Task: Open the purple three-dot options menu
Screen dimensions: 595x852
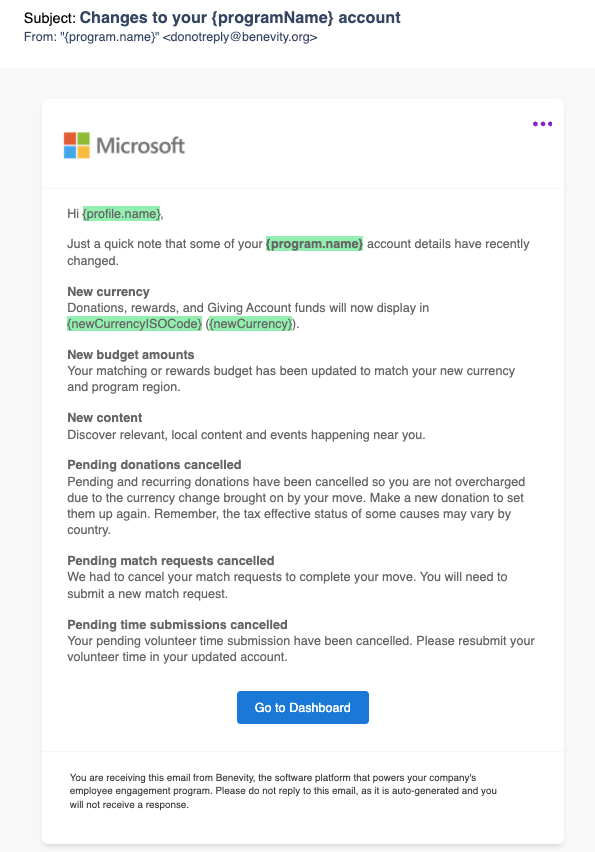Action: click(x=542, y=124)
